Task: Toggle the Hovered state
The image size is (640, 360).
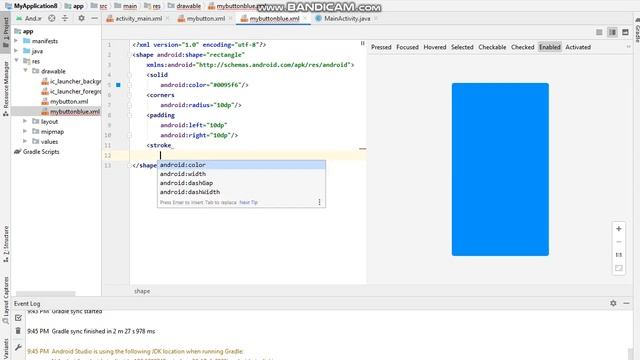Action: pyautogui.click(x=435, y=47)
